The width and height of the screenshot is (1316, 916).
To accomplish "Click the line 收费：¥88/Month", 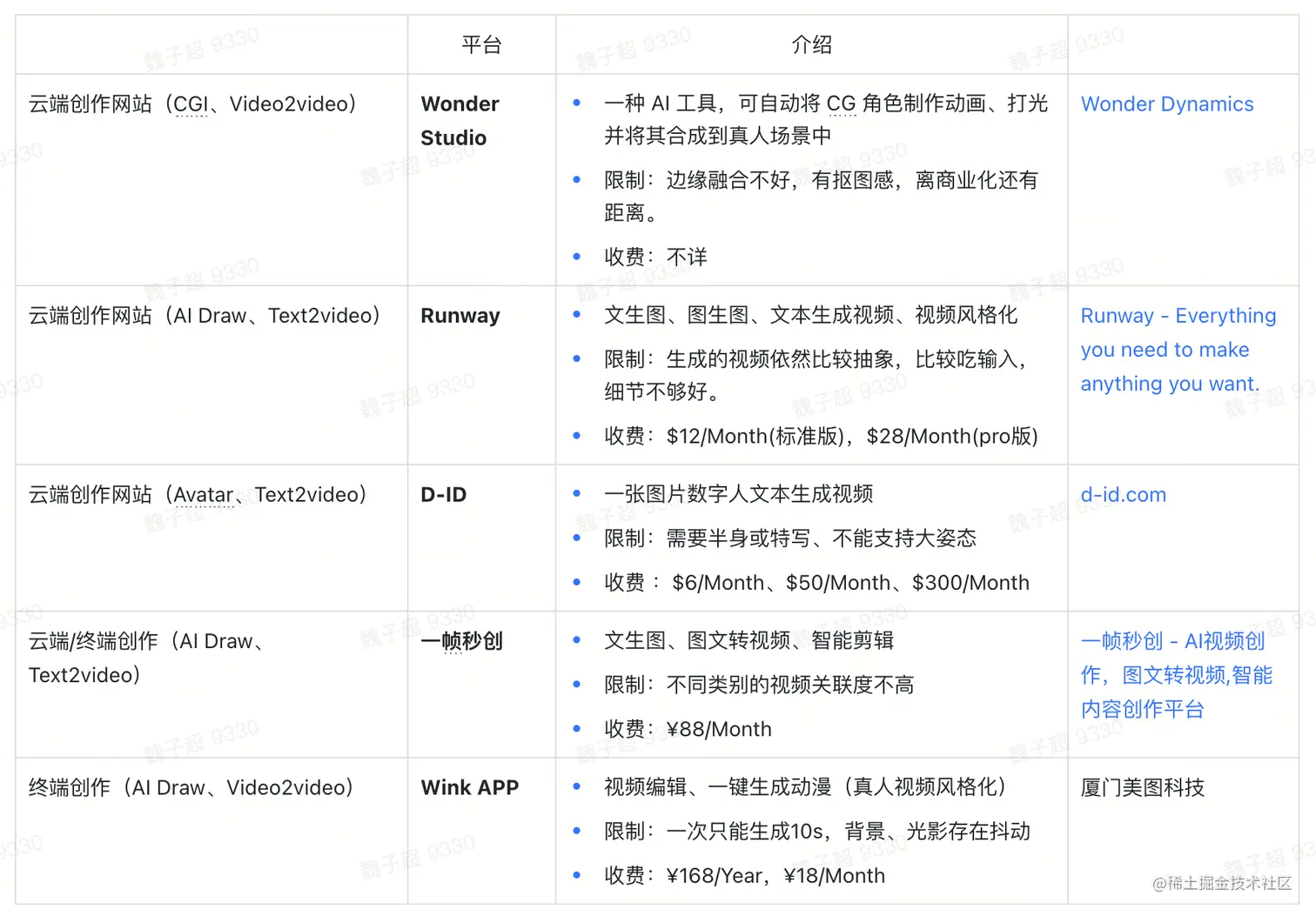I will coord(688,730).
